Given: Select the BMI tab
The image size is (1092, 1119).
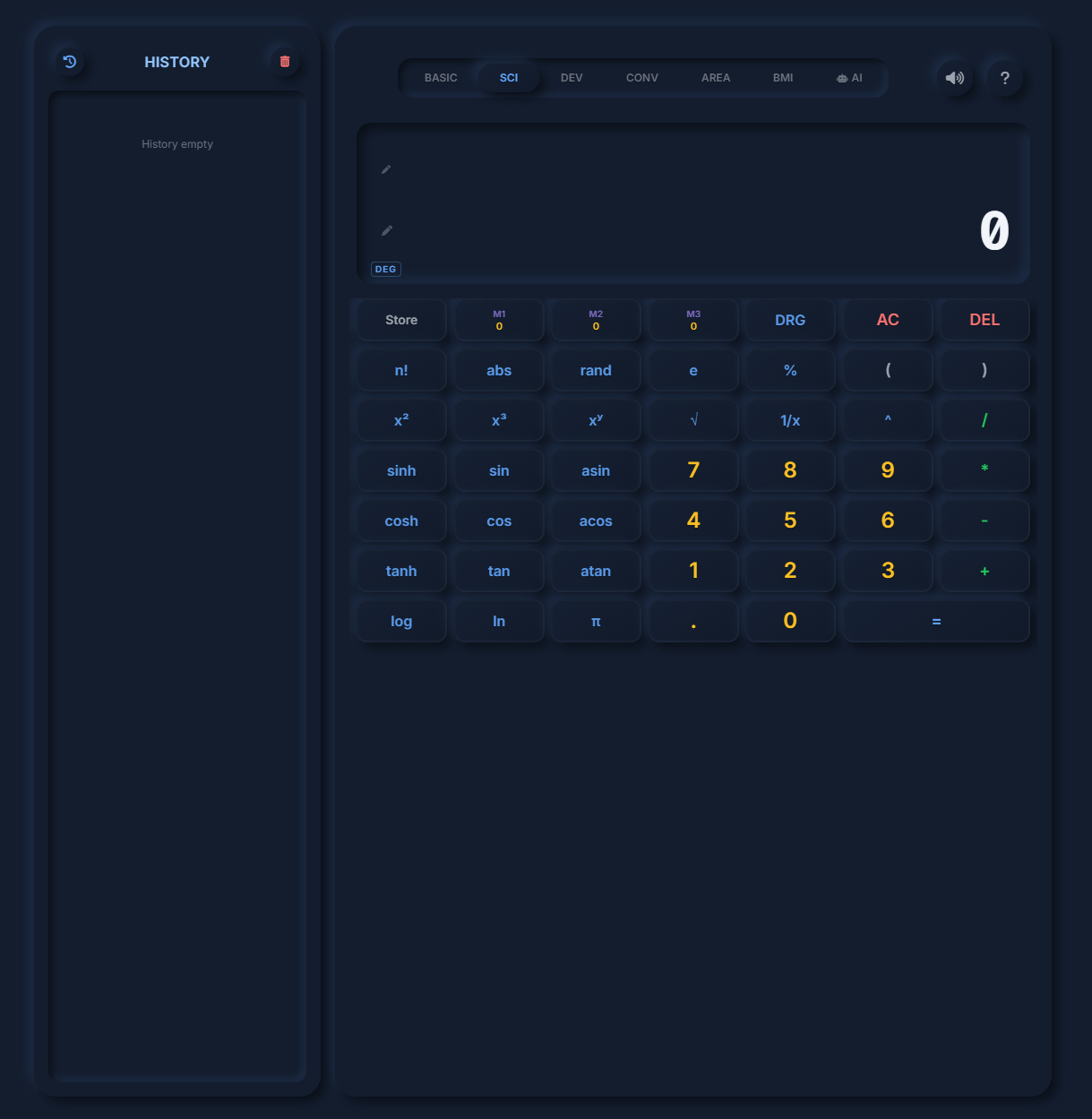Looking at the screenshot, I should click(782, 78).
